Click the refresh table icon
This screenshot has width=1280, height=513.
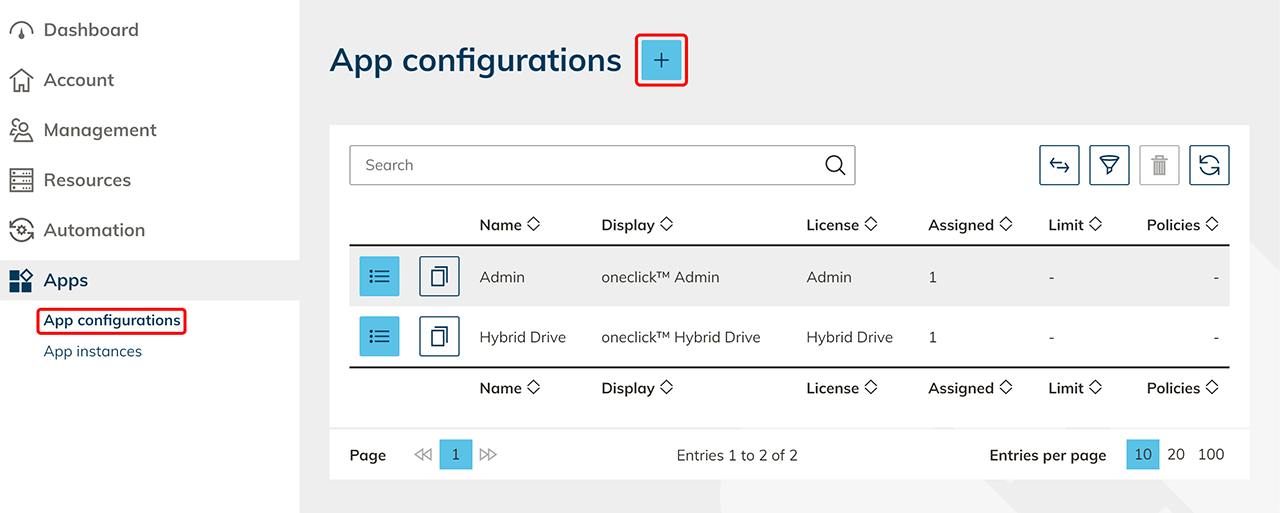coord(1209,166)
